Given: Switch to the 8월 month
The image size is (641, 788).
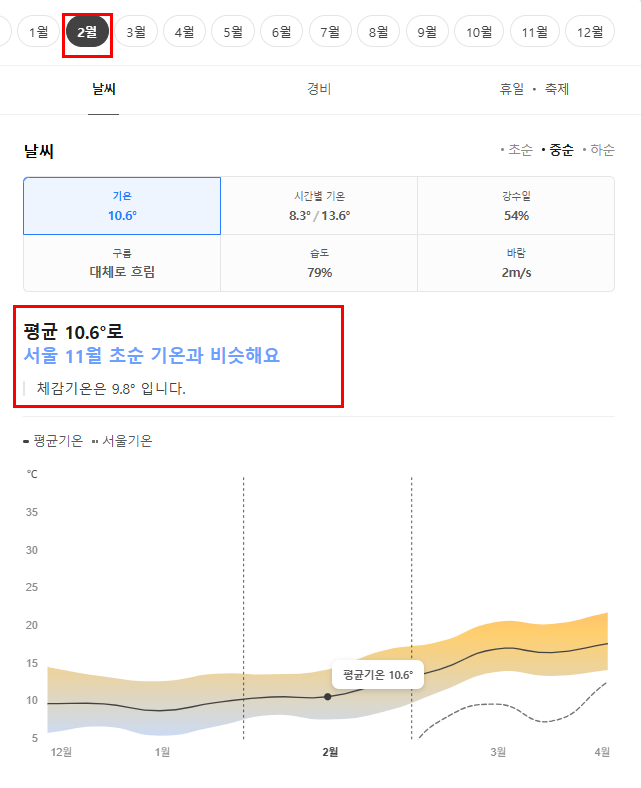Looking at the screenshot, I should (379, 32).
